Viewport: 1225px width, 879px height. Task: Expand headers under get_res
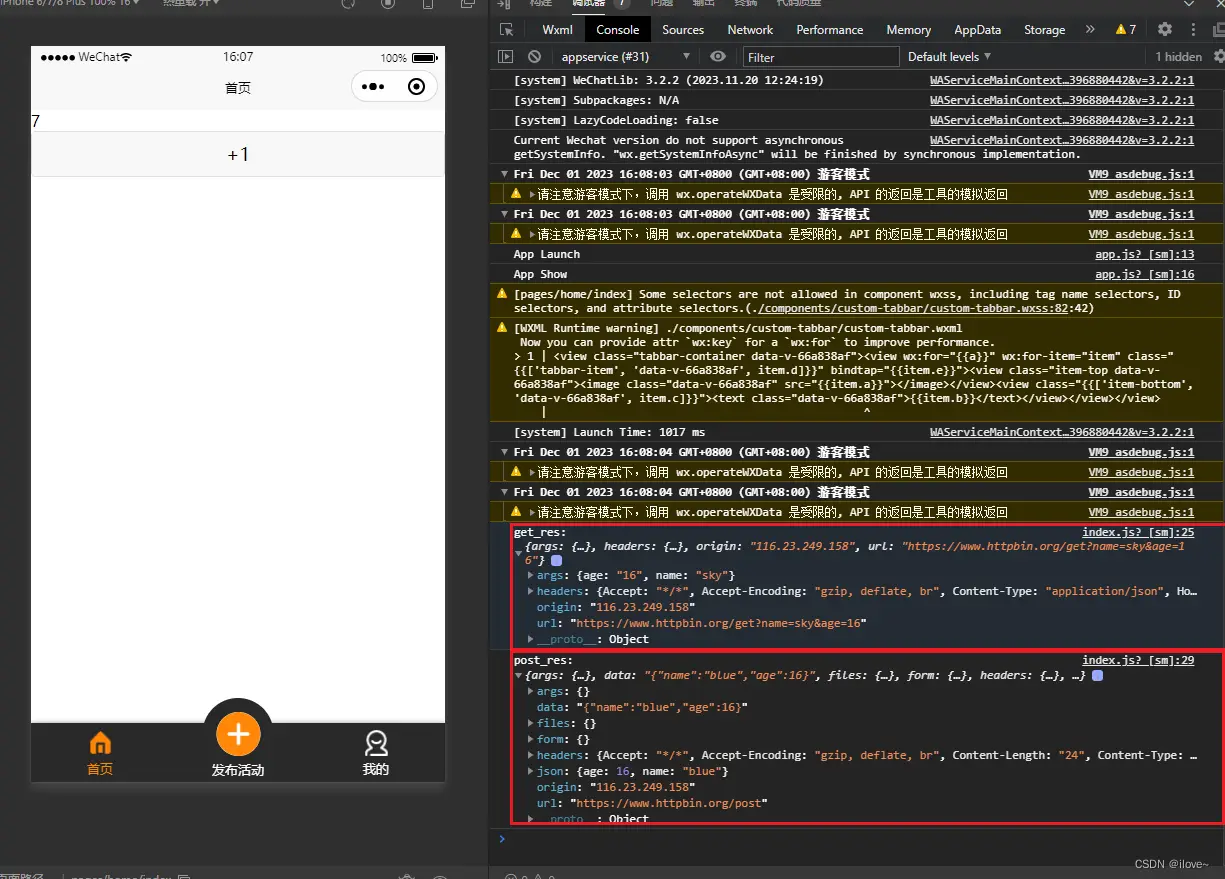[x=530, y=591]
